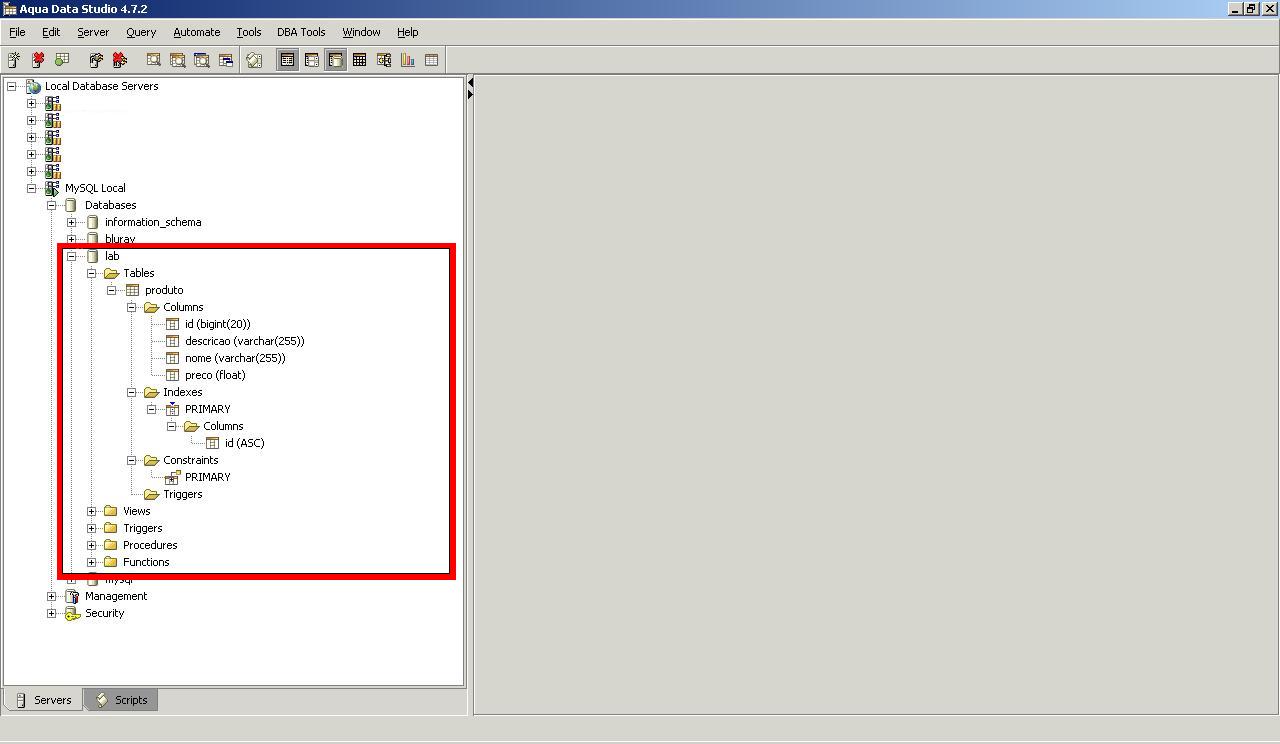Toggle the second pressed layout view button

pyautogui.click(x=336, y=60)
